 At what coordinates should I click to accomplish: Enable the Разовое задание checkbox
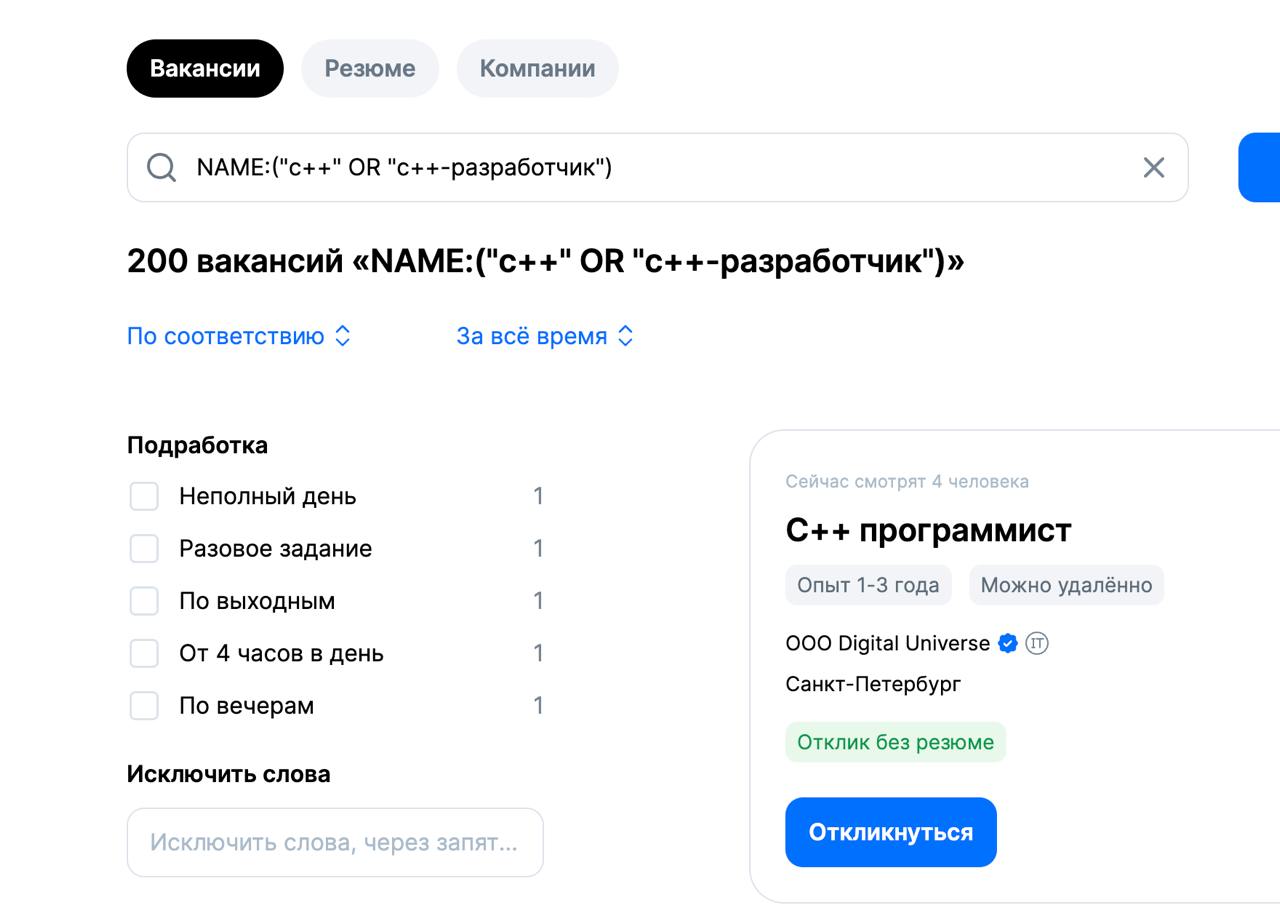[x=144, y=548]
